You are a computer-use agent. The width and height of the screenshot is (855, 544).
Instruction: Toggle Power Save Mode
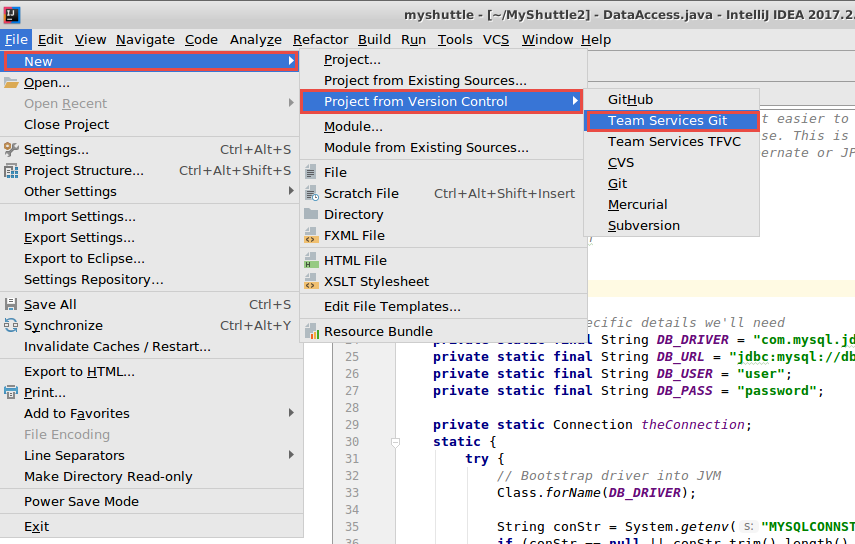point(152,502)
